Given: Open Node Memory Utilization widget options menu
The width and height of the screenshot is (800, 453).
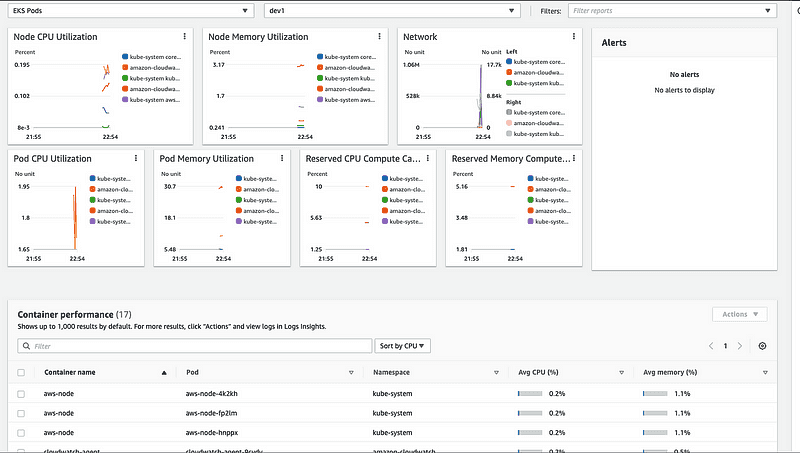Looking at the screenshot, I should tap(379, 36).
